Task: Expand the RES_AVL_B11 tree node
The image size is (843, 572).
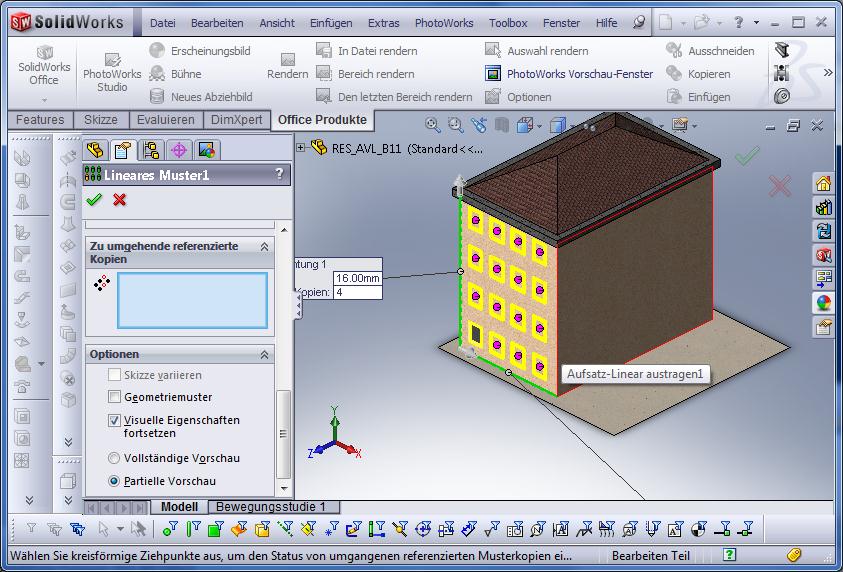Action: tap(301, 148)
